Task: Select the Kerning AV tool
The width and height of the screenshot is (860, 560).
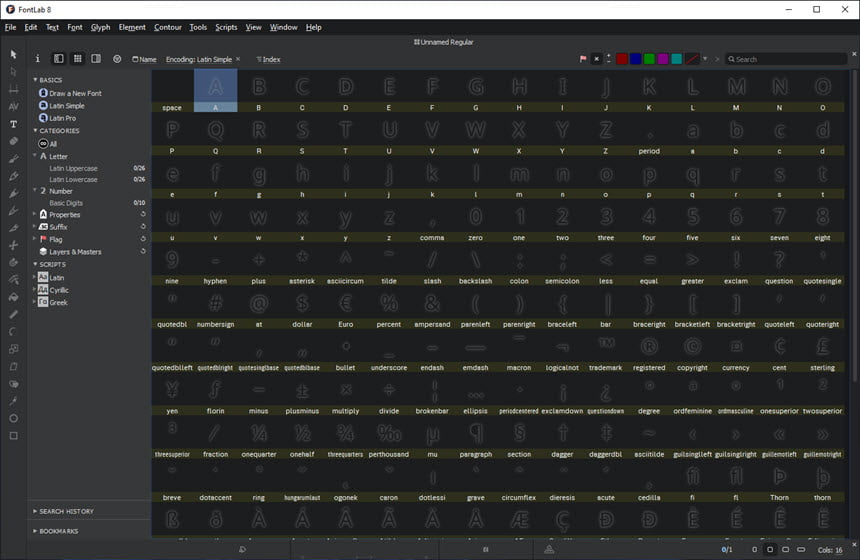Action: pyautogui.click(x=13, y=106)
